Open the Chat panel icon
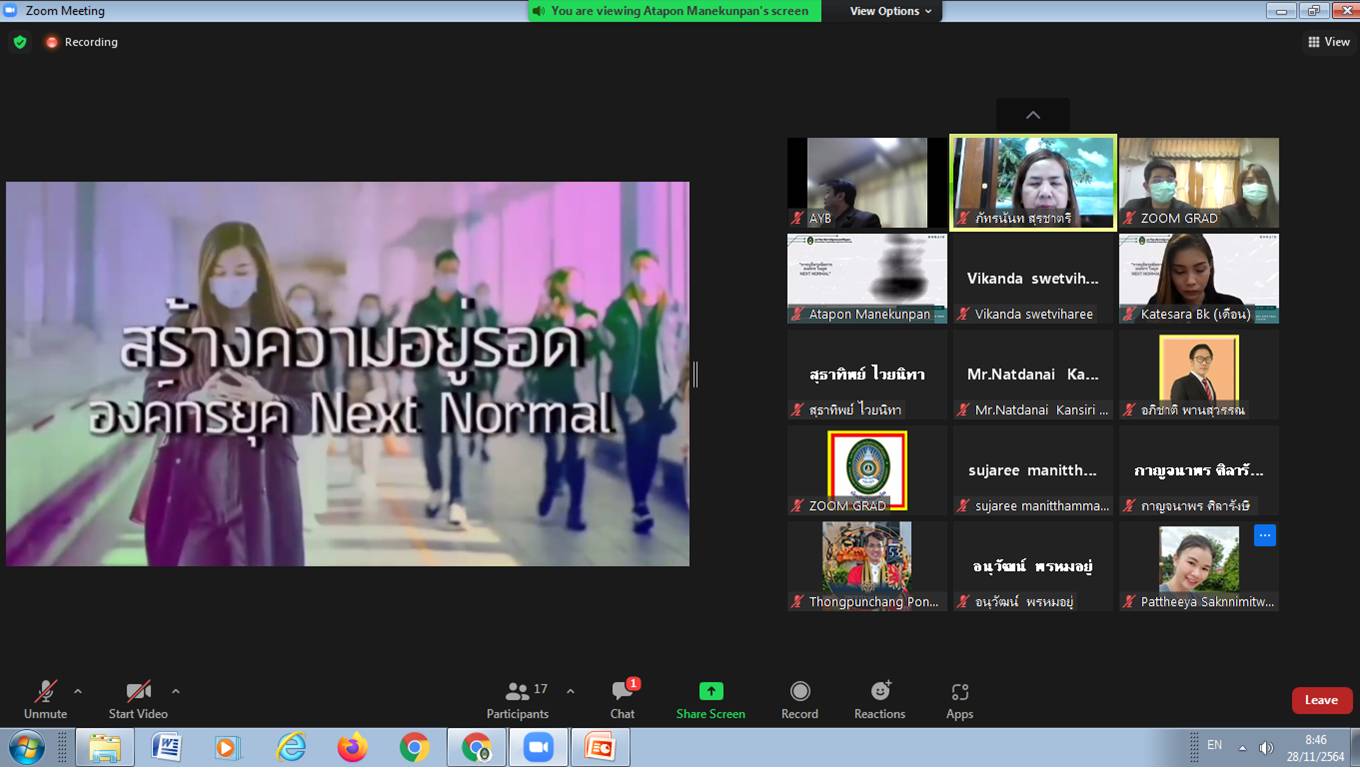The width and height of the screenshot is (1360, 774). coord(622,691)
